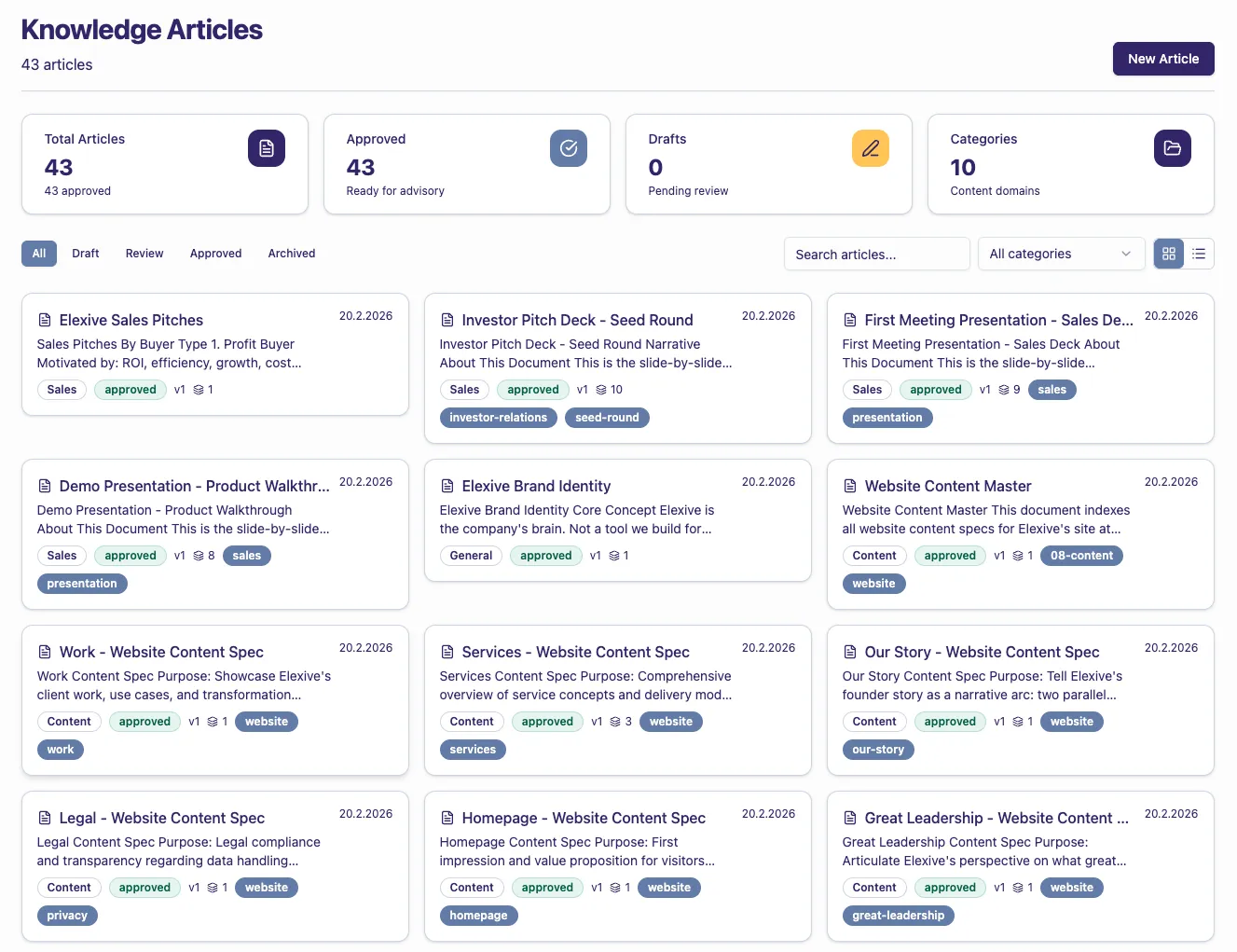Click the checkmark icon on the Approved card
Screen dimensions: 1237x952
(x=569, y=148)
